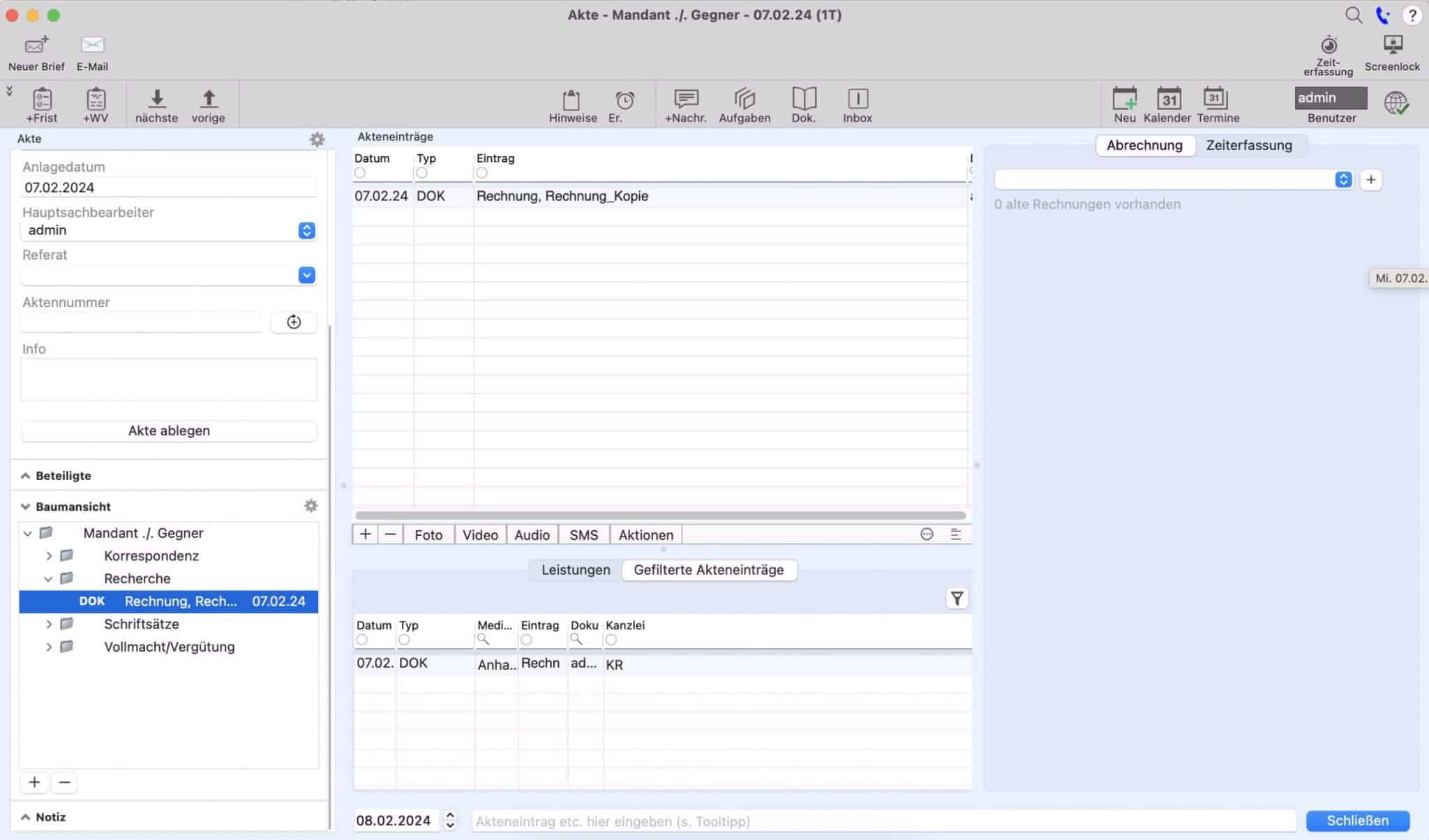Screen dimensions: 1429x840
Task: Click the filter funnel icon
Action: (x=957, y=599)
